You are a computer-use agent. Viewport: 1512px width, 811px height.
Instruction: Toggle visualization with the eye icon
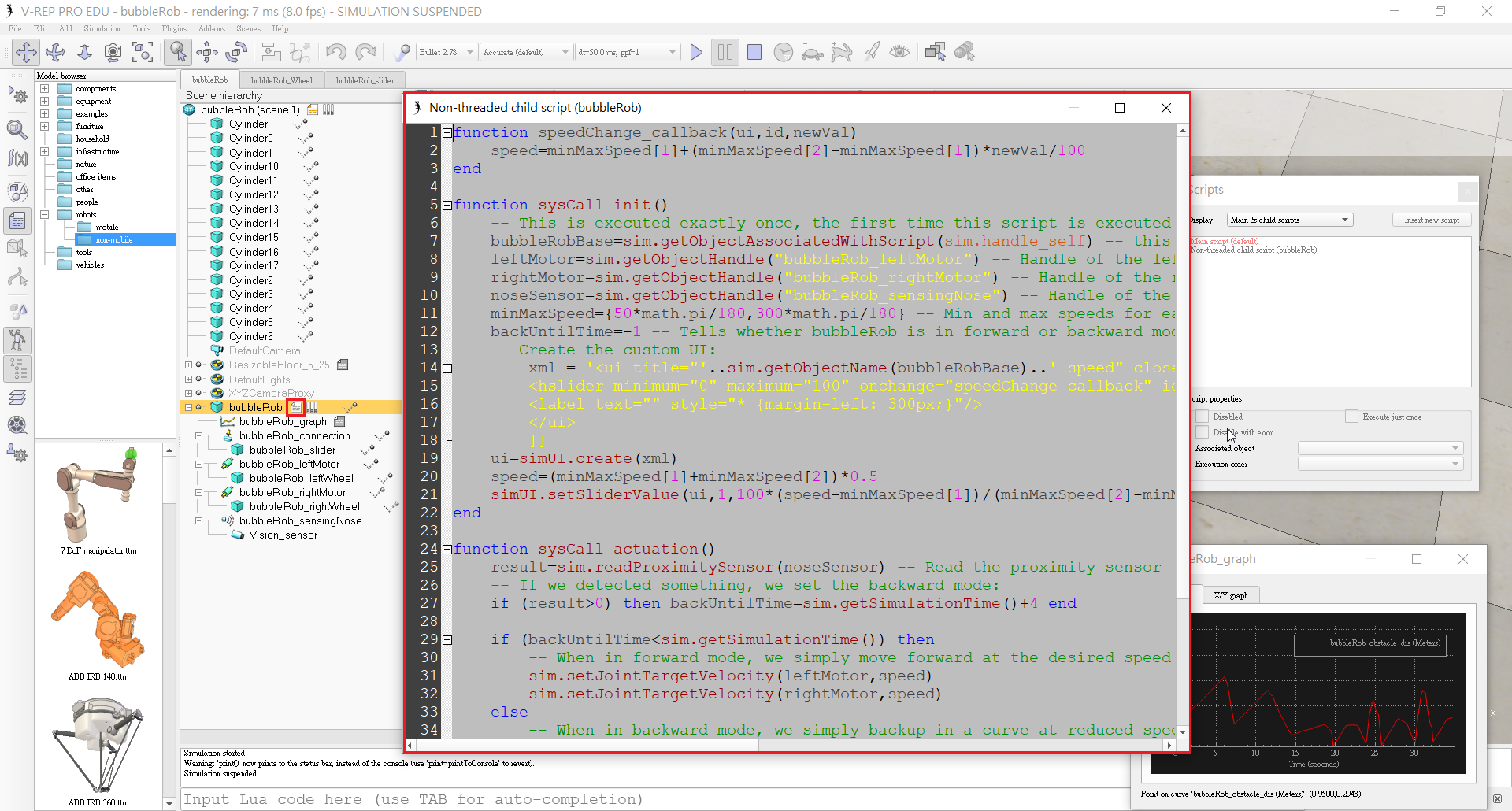click(x=899, y=52)
